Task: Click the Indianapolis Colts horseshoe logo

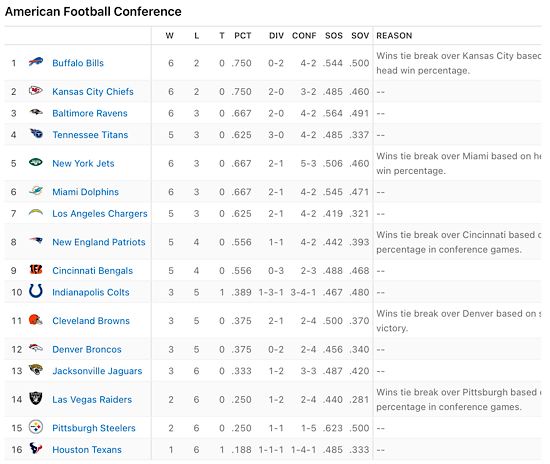Action: [36, 291]
